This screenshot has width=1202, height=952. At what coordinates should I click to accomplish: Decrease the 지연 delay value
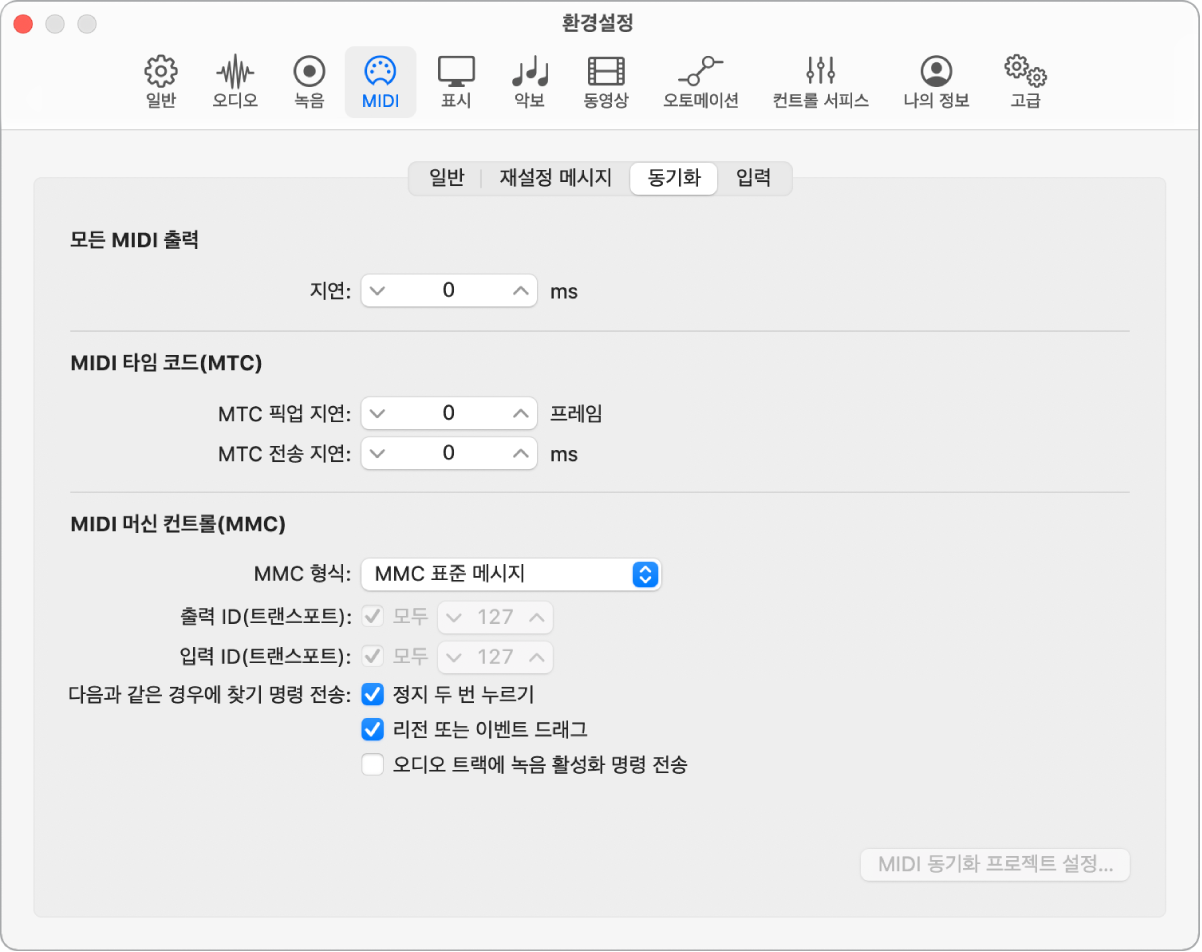pyautogui.click(x=377, y=291)
